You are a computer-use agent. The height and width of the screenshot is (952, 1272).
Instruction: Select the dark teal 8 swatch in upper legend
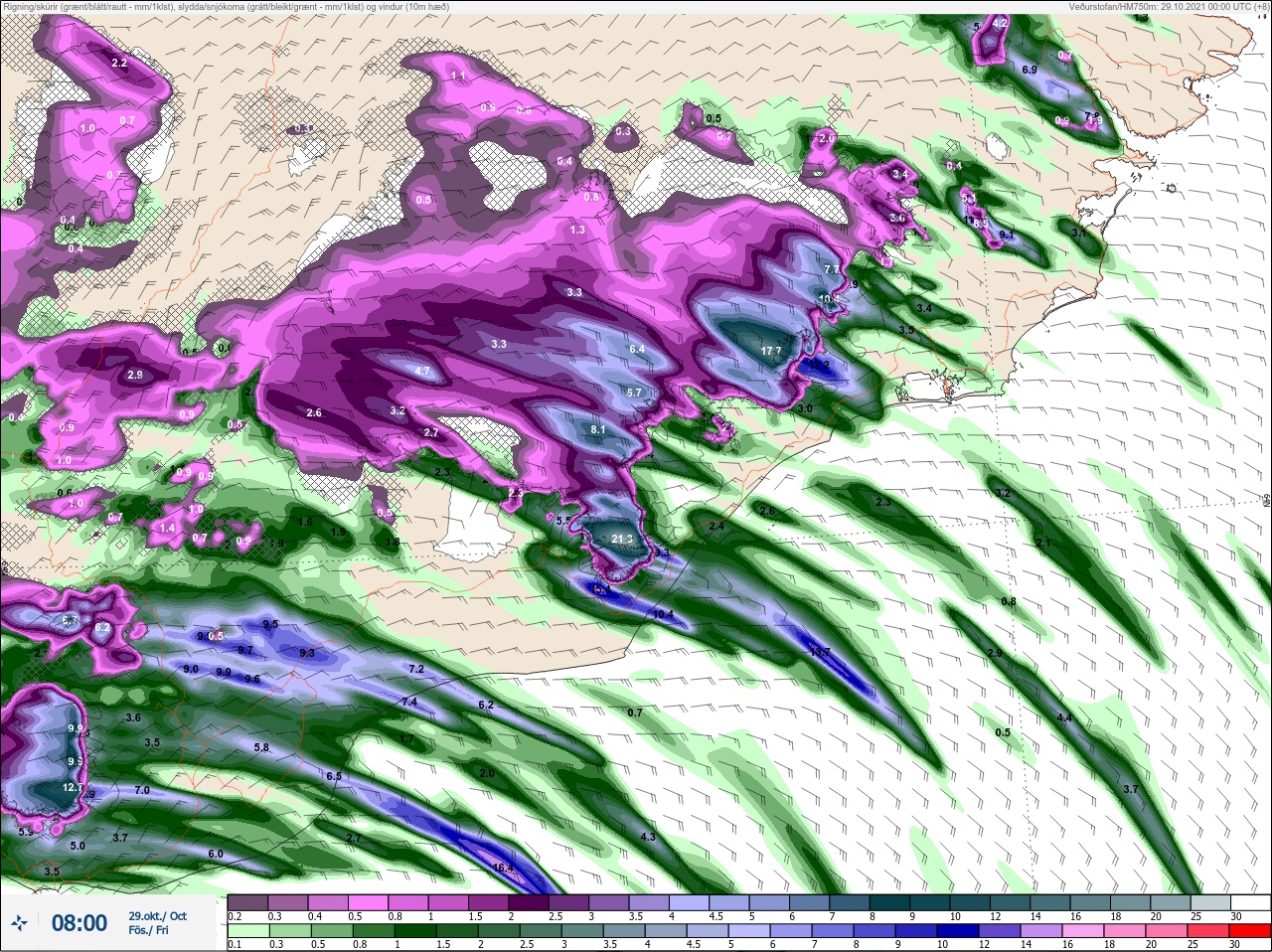(x=891, y=902)
